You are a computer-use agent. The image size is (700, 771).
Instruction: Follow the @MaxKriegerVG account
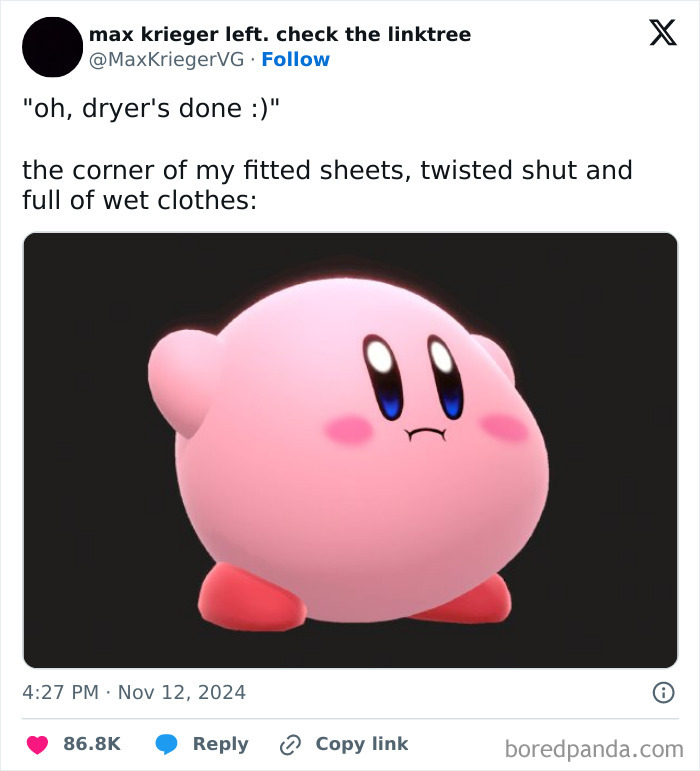click(295, 60)
